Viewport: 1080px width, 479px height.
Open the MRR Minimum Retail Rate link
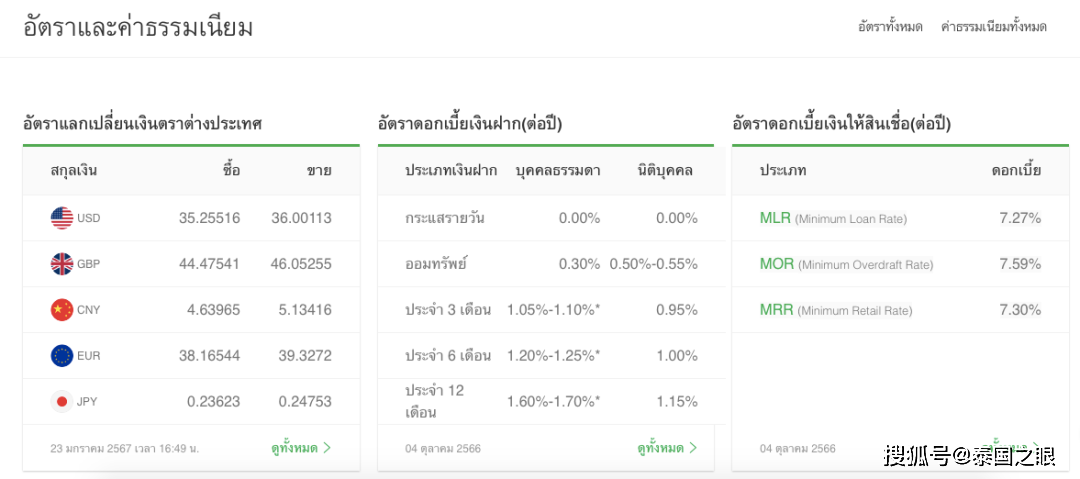click(x=777, y=310)
